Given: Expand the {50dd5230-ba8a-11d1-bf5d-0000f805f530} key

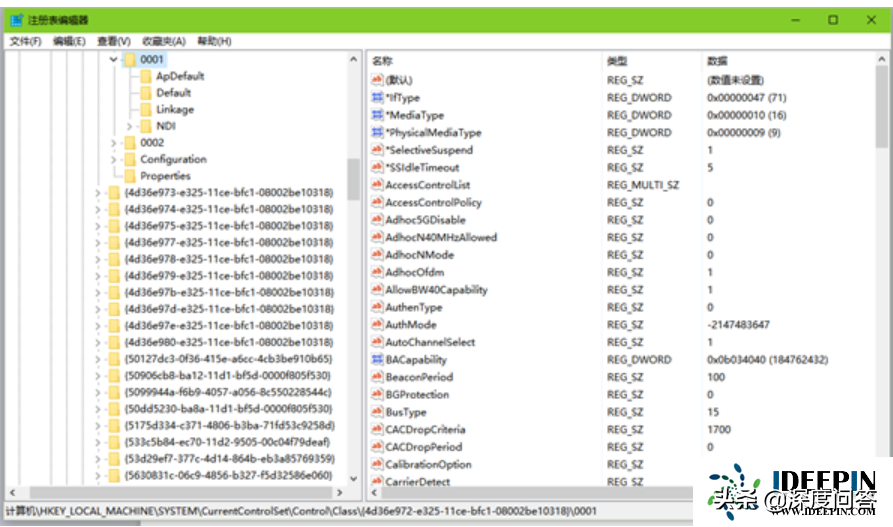Looking at the screenshot, I should pyautogui.click(x=97, y=409).
